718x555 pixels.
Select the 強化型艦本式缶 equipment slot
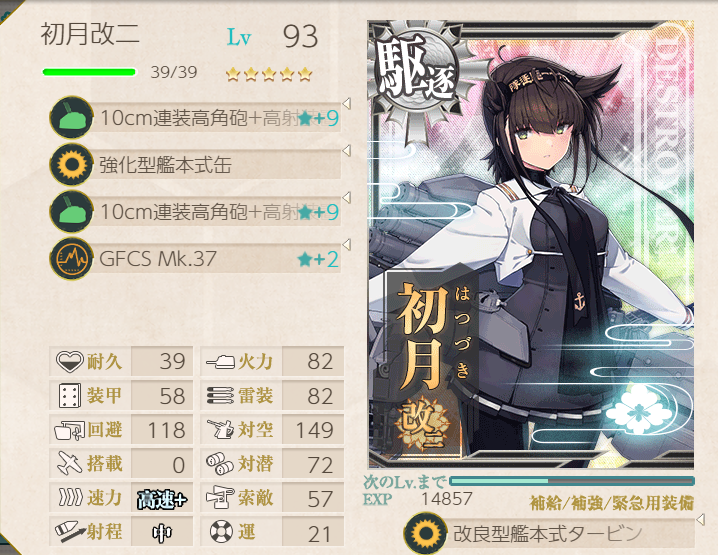coord(196,164)
